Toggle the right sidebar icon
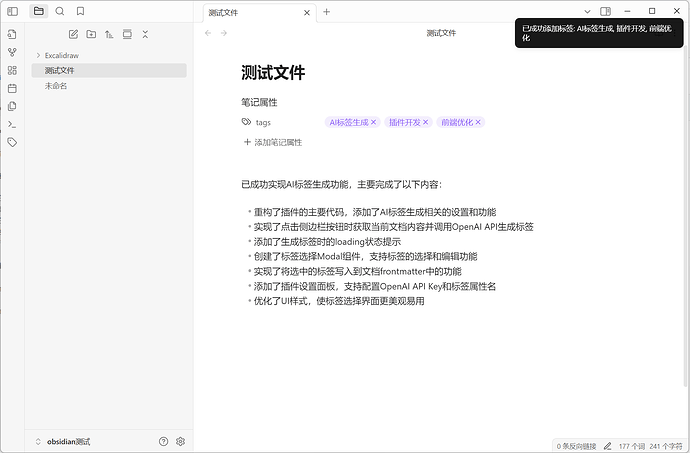Image resolution: width=690 pixels, height=453 pixels. (x=606, y=11)
